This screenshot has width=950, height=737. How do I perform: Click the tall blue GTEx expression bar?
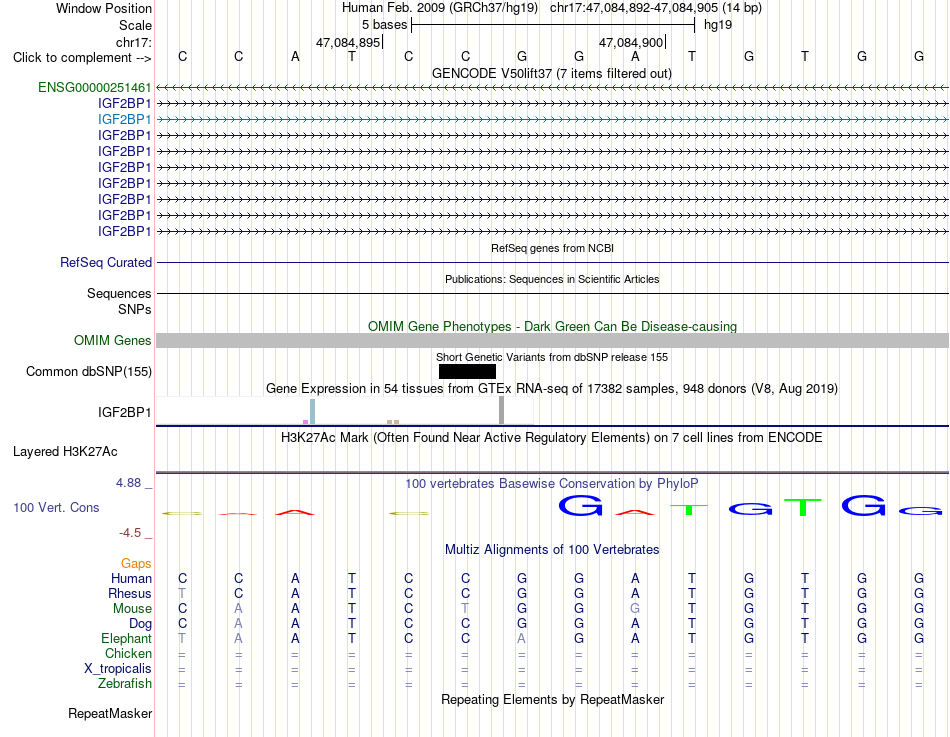pos(313,411)
